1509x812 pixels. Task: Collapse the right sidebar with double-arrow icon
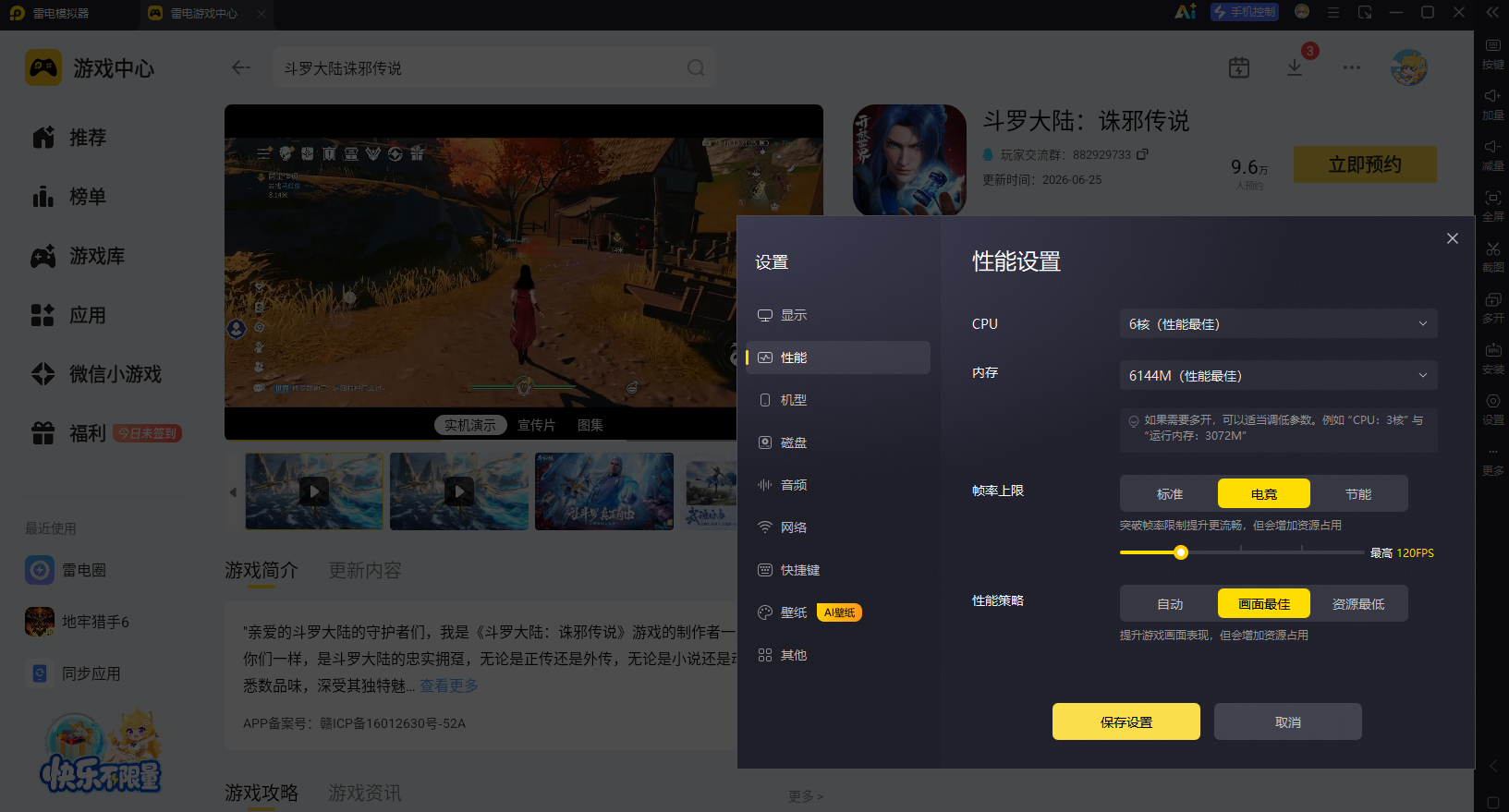pos(1492,13)
